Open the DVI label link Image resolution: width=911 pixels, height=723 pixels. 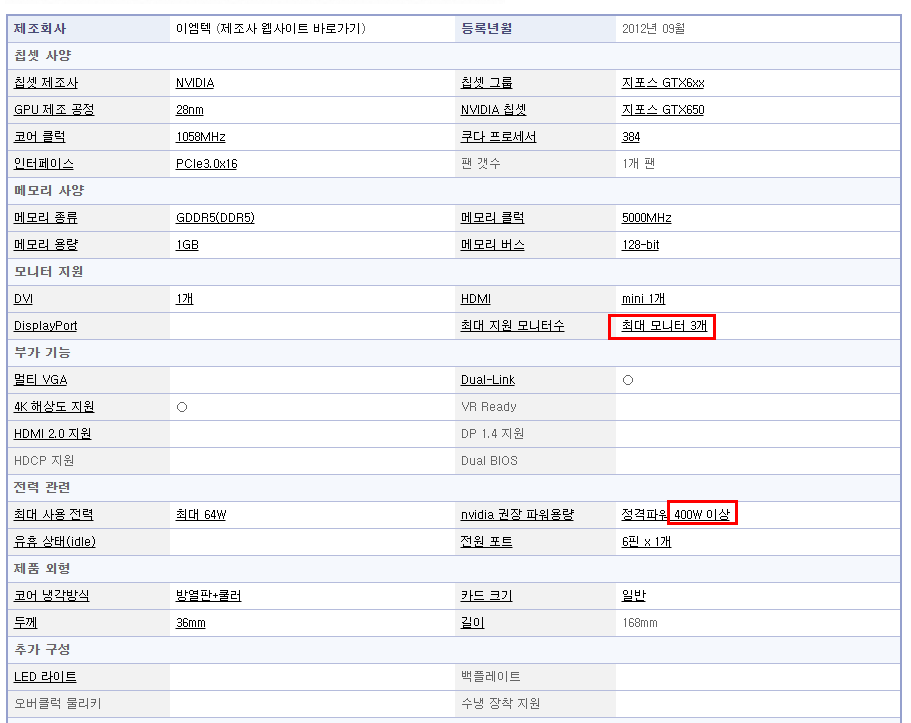pos(23,299)
